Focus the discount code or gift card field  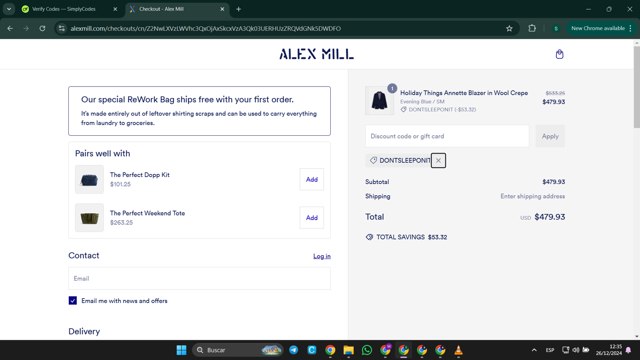point(447,136)
